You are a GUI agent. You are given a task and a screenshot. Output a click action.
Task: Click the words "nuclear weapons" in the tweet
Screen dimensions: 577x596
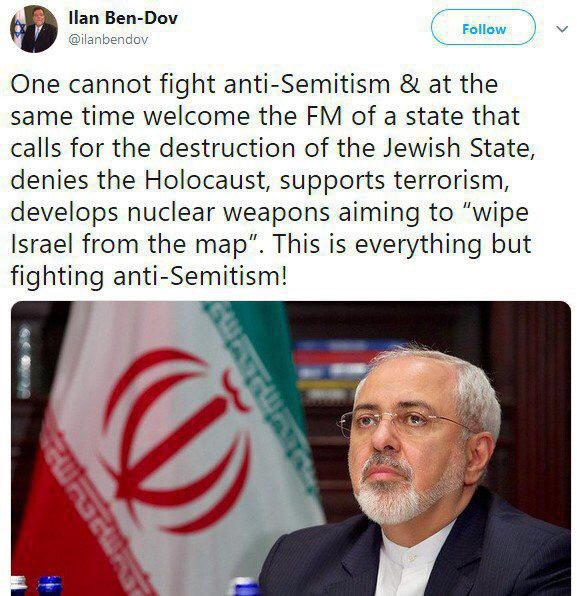[228, 213]
